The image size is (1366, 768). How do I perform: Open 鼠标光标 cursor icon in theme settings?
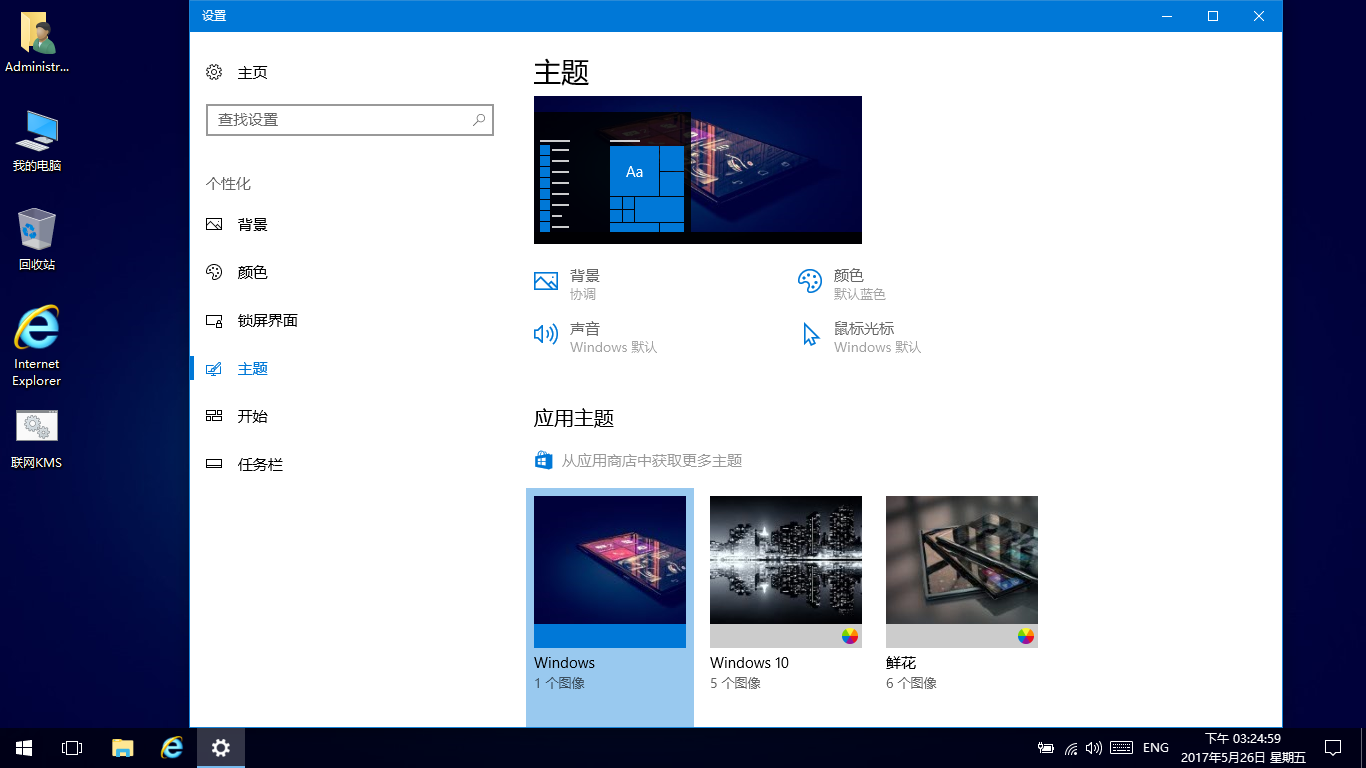[810, 334]
